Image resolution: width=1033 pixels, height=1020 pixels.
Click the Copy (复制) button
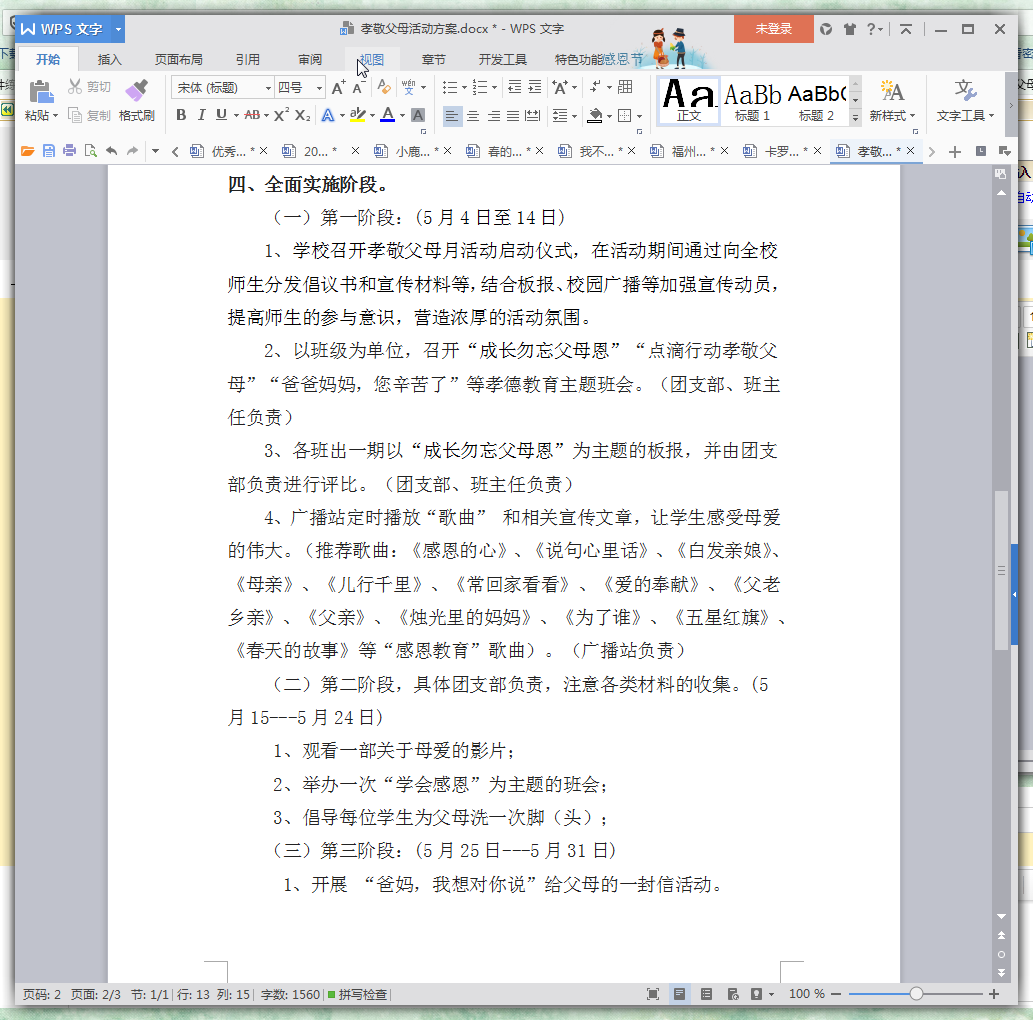[90, 115]
